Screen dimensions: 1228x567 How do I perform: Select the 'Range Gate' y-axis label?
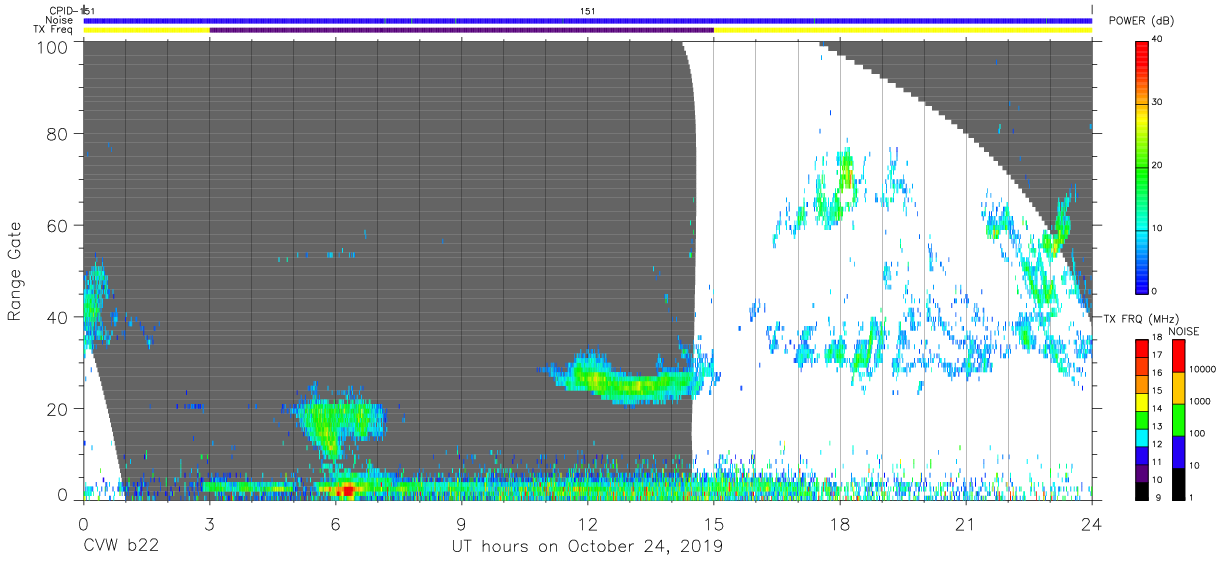point(15,272)
